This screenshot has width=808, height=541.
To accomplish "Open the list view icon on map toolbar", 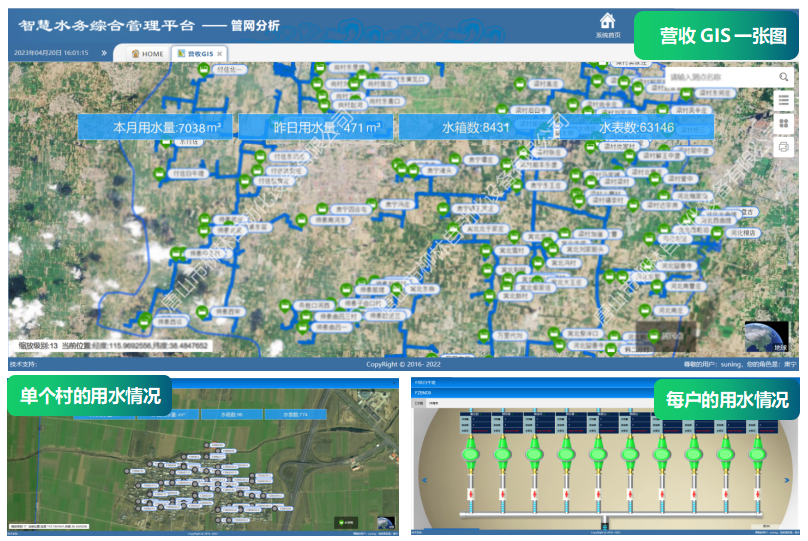I will point(784,100).
